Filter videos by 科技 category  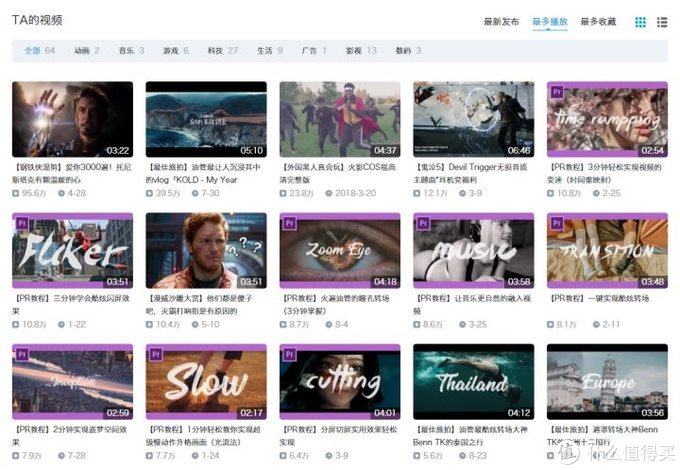[x=216, y=51]
